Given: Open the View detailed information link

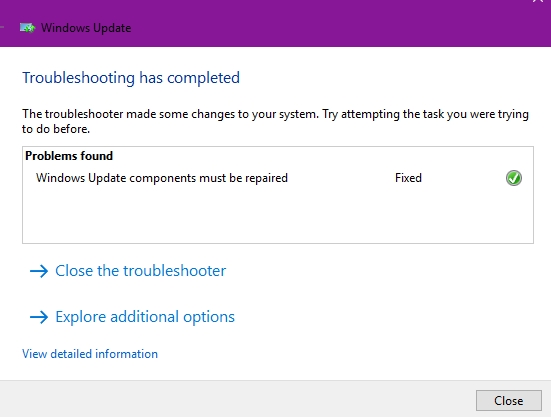Looking at the screenshot, I should pyautogui.click(x=90, y=354).
